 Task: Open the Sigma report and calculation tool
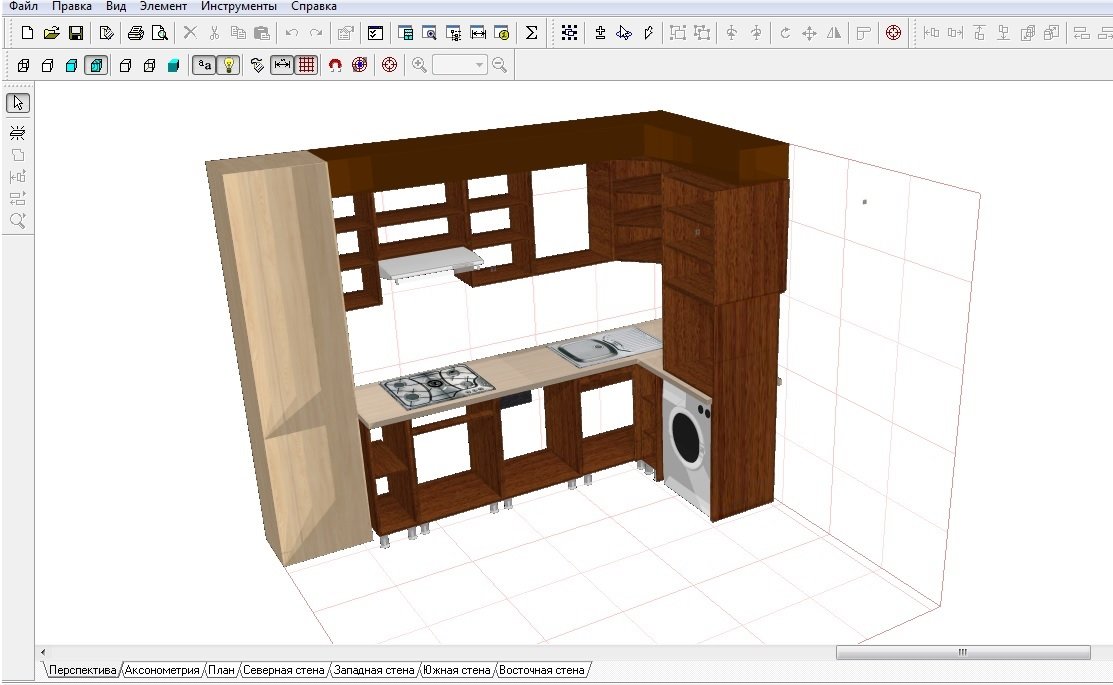[531, 33]
